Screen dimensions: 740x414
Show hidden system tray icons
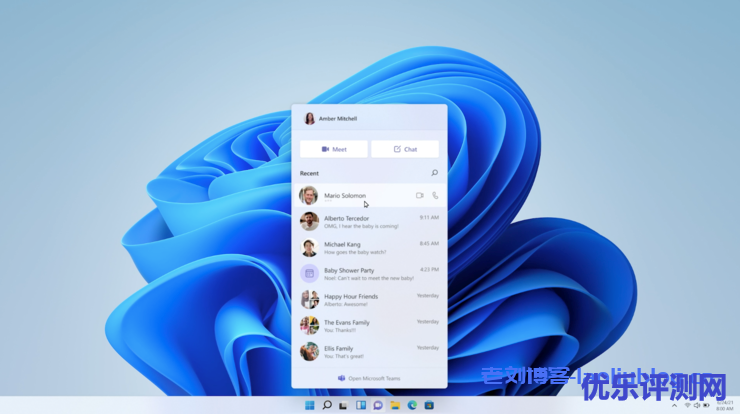pyautogui.click(x=675, y=406)
